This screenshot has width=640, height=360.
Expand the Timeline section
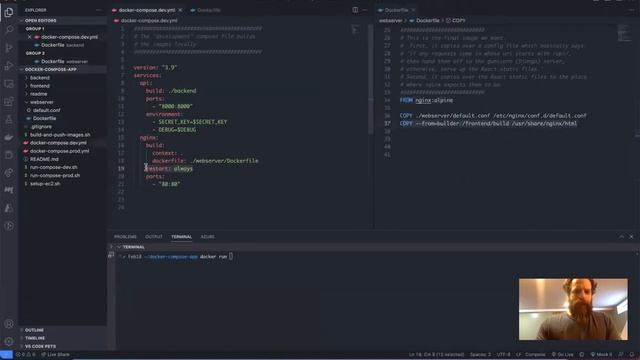click(x=35, y=338)
